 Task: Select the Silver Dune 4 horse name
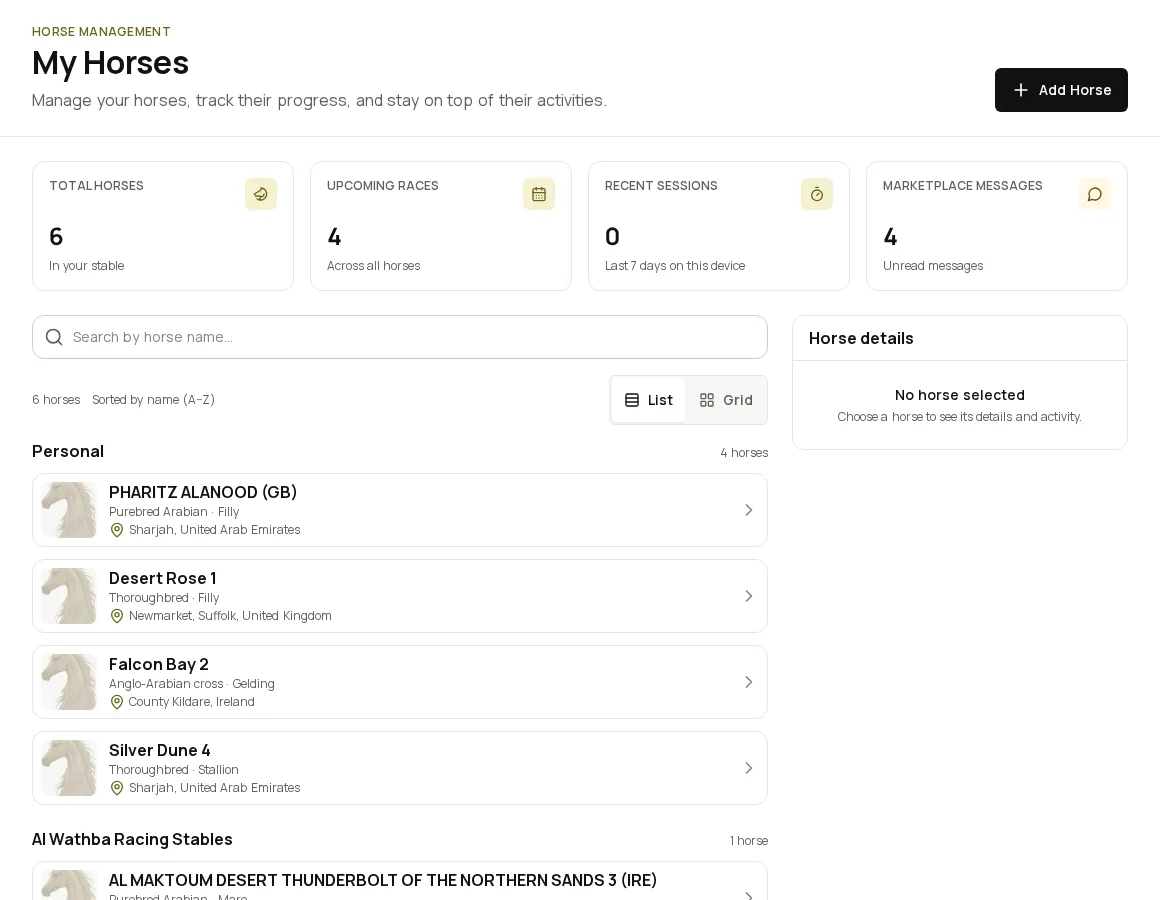tap(160, 750)
